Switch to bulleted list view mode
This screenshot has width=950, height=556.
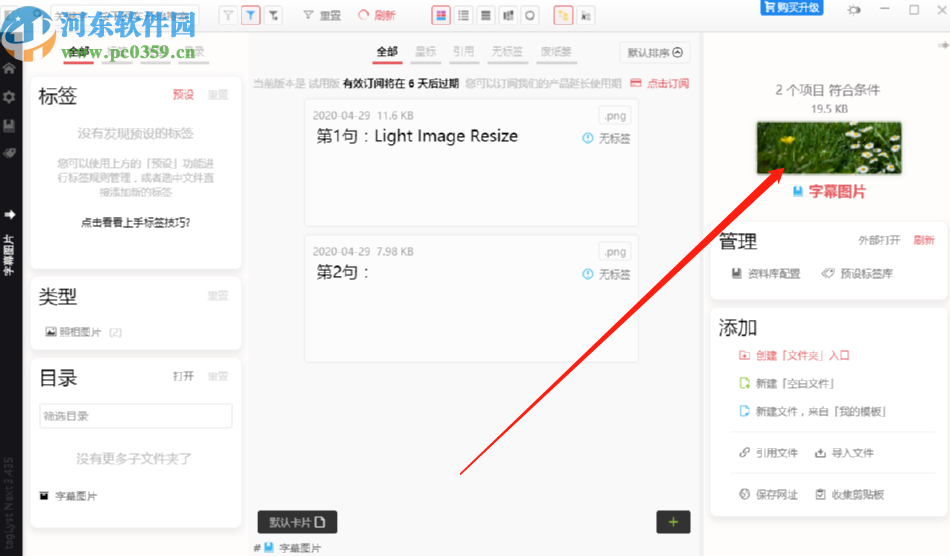(x=463, y=15)
